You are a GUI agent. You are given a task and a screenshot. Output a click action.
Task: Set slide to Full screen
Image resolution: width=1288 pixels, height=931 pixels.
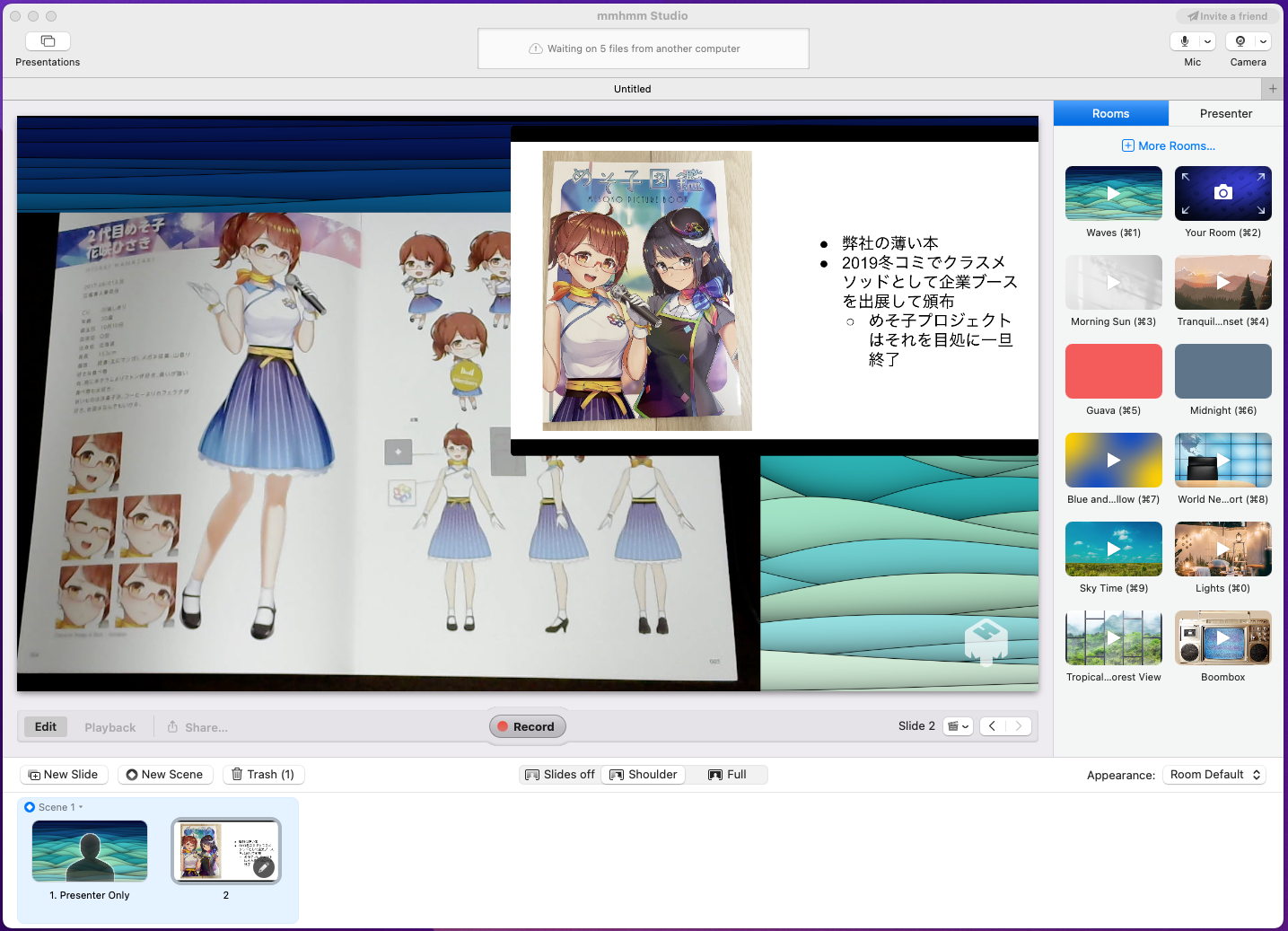pyautogui.click(x=727, y=774)
